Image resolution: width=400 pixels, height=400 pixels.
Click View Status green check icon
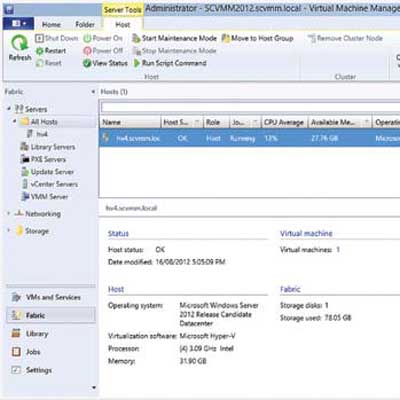[x=87, y=63]
